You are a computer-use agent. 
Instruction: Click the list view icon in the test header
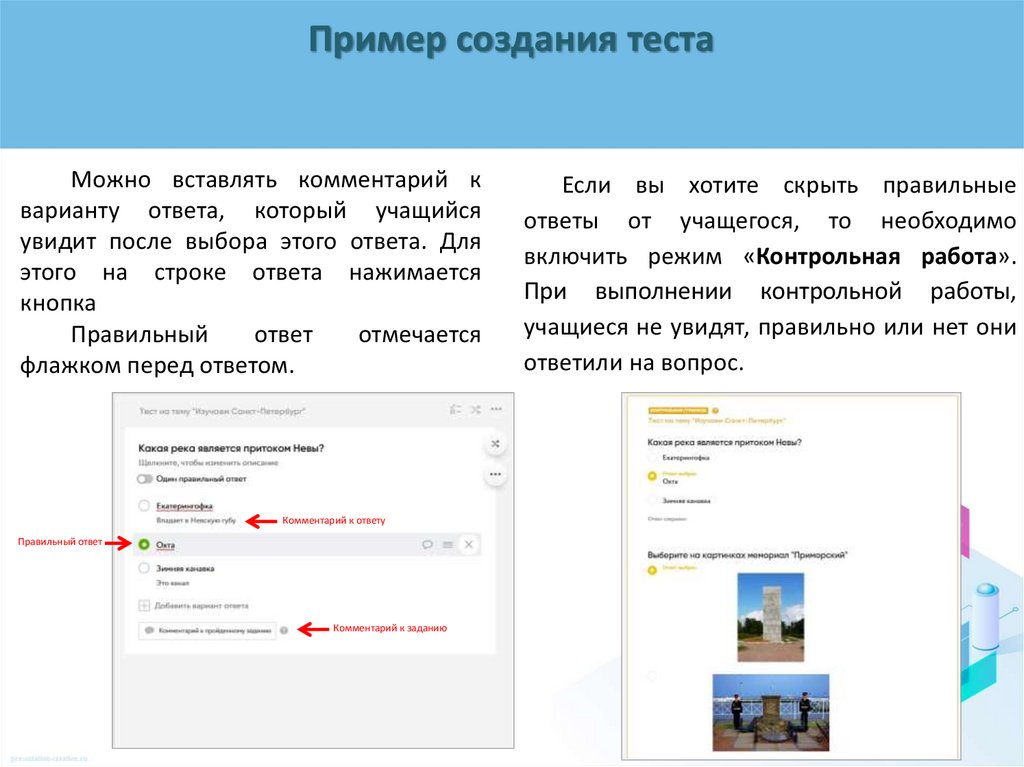455,410
